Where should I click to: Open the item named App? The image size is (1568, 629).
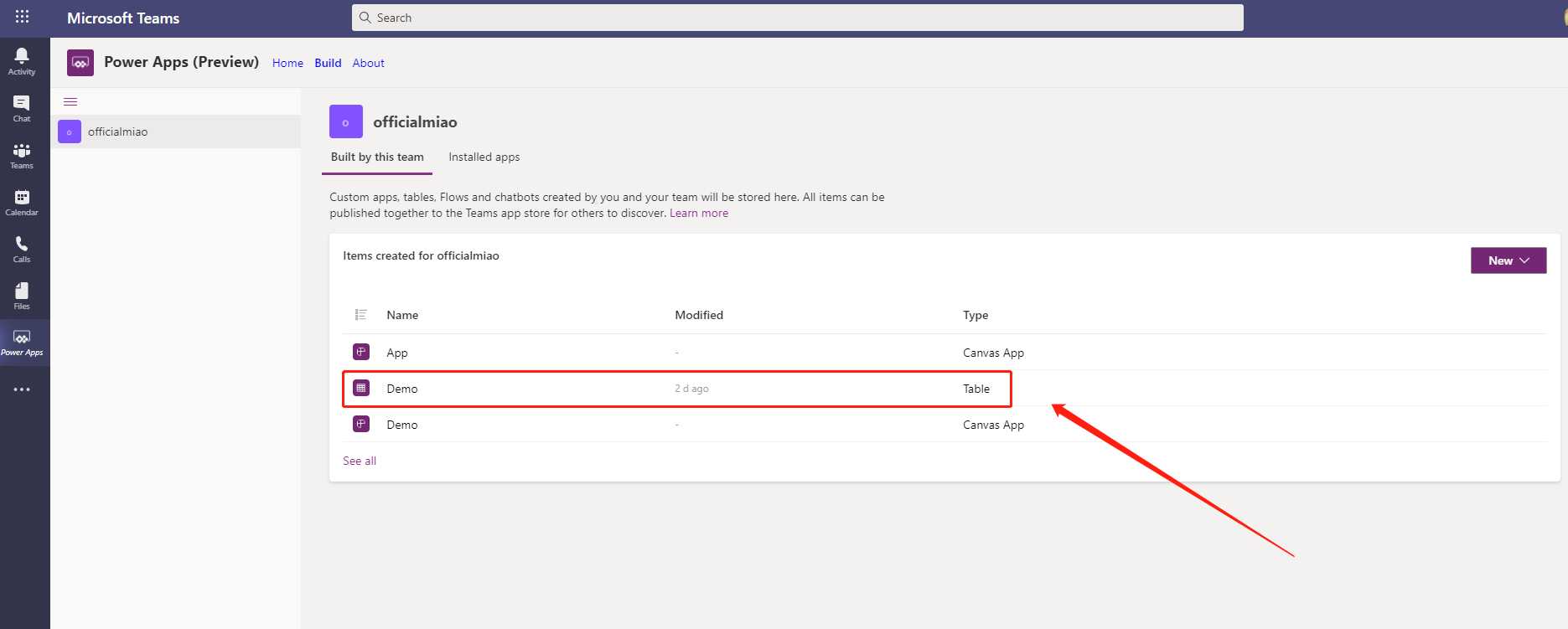click(397, 353)
